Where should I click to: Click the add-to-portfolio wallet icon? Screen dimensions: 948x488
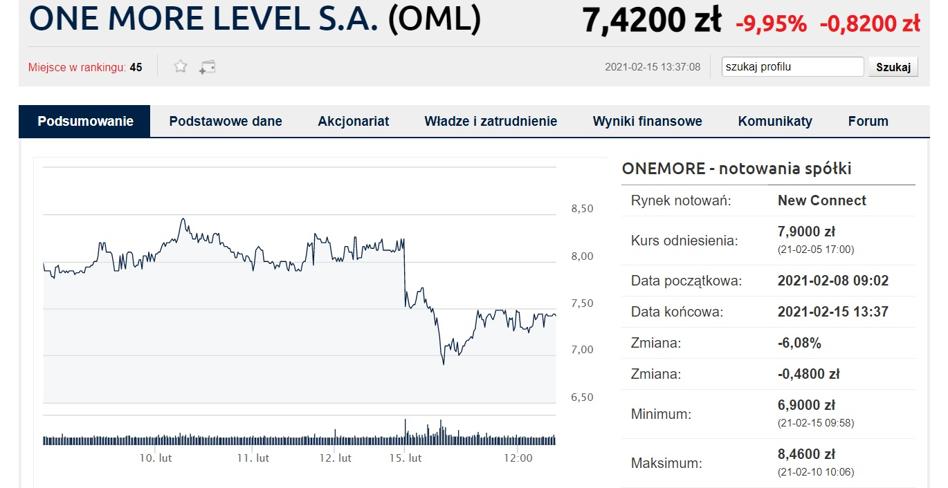tap(207, 67)
